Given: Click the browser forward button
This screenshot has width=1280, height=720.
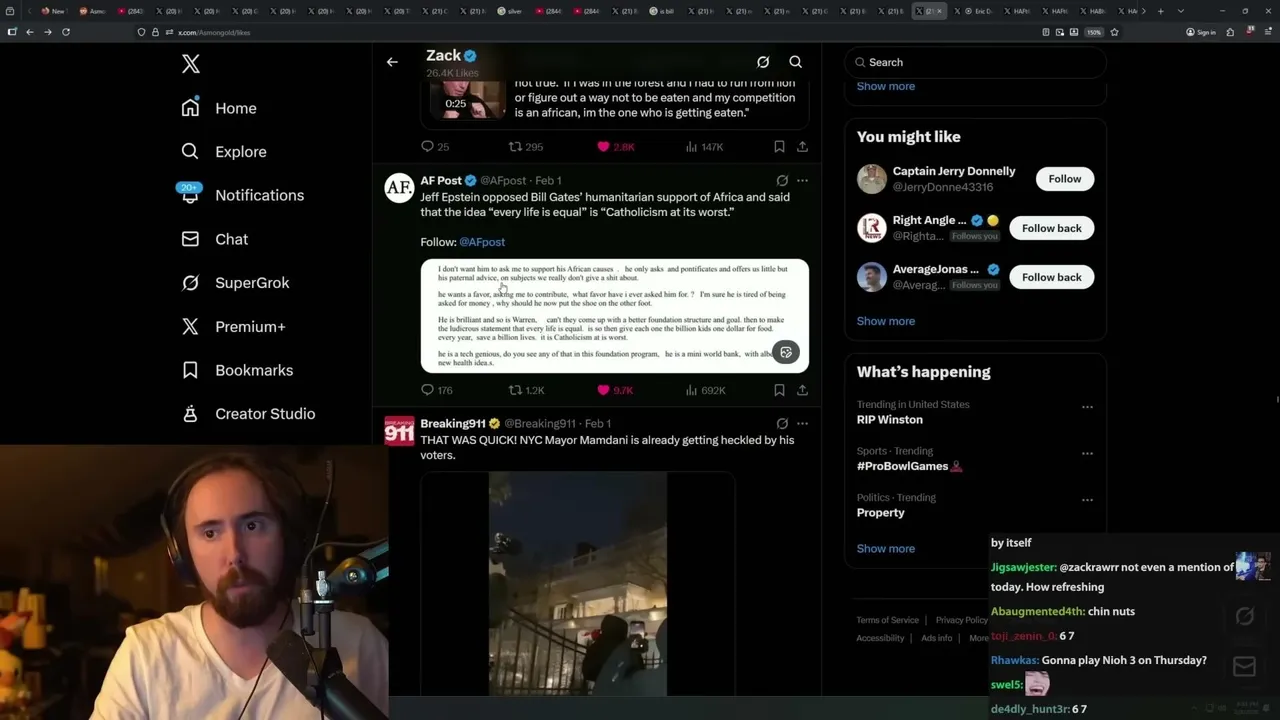Looking at the screenshot, I should pos(48,32).
